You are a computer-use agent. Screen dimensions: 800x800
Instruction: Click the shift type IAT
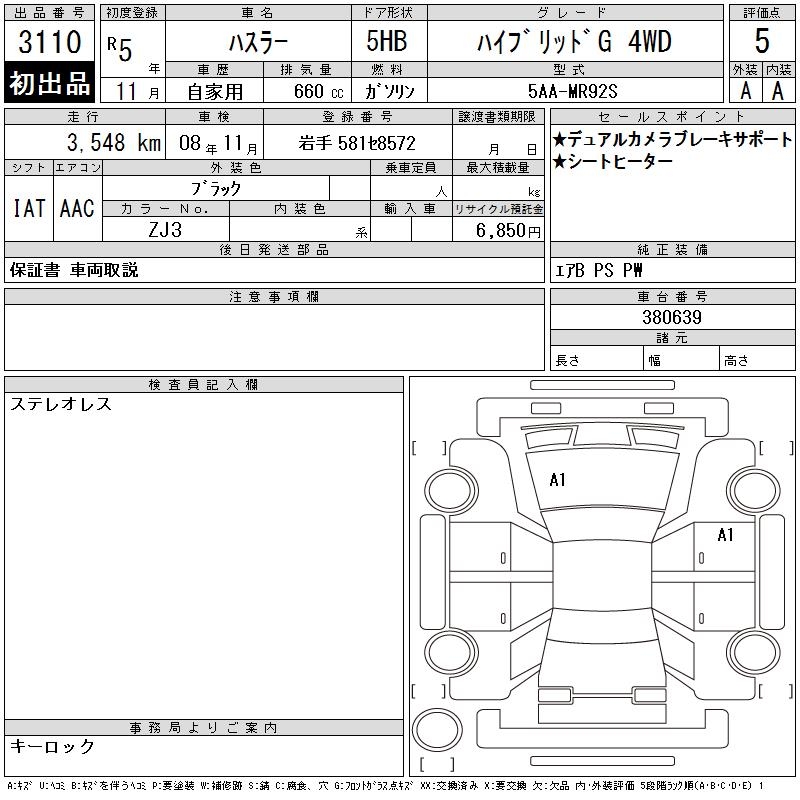[29, 208]
